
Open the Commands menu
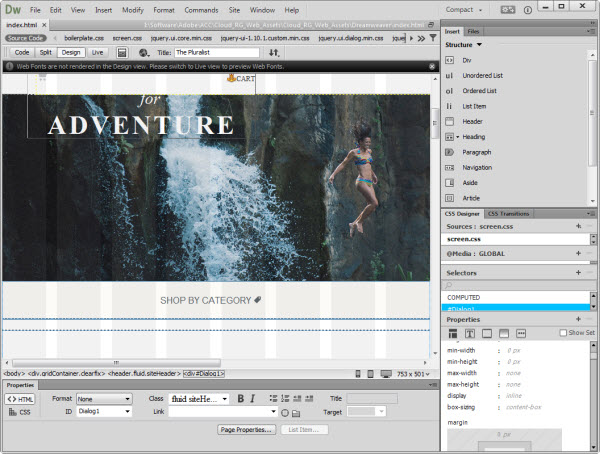click(201, 10)
